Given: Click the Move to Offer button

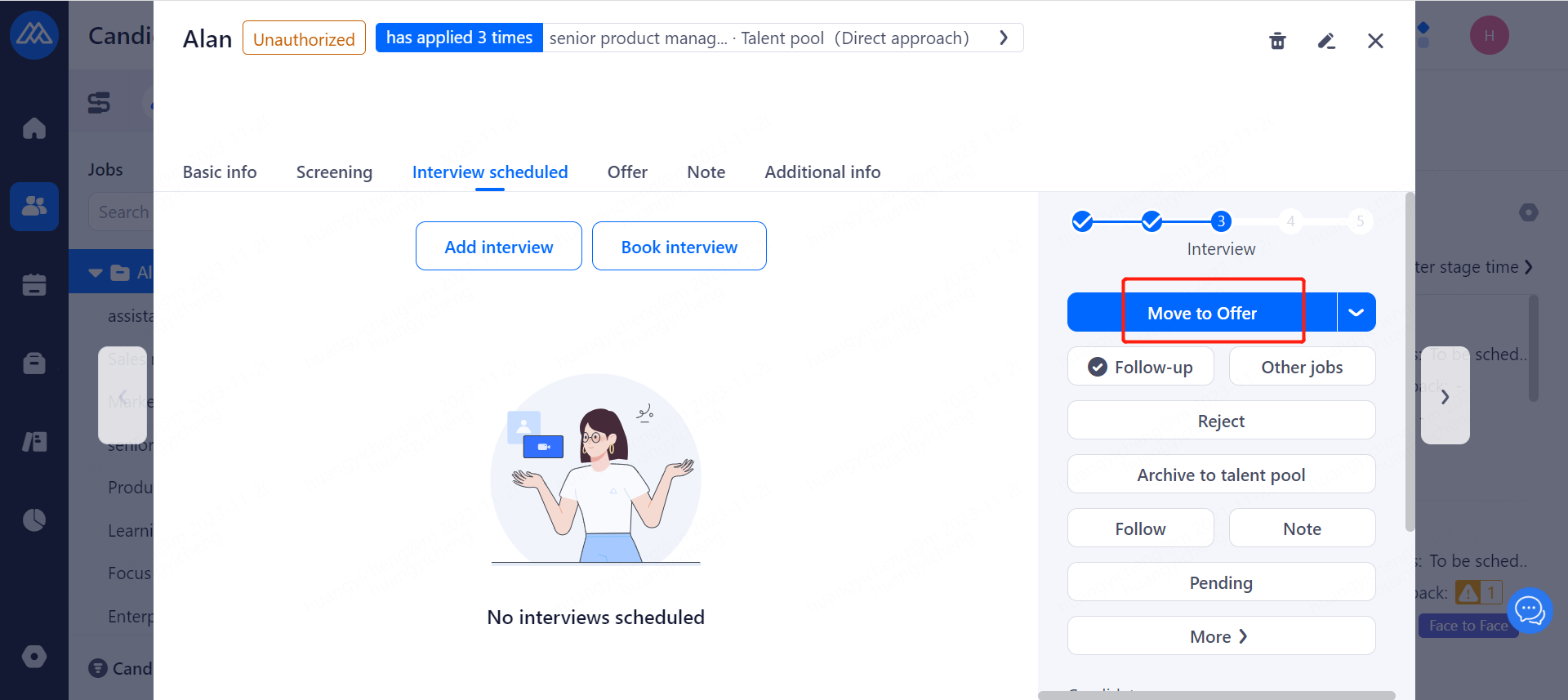Looking at the screenshot, I should click(1202, 313).
